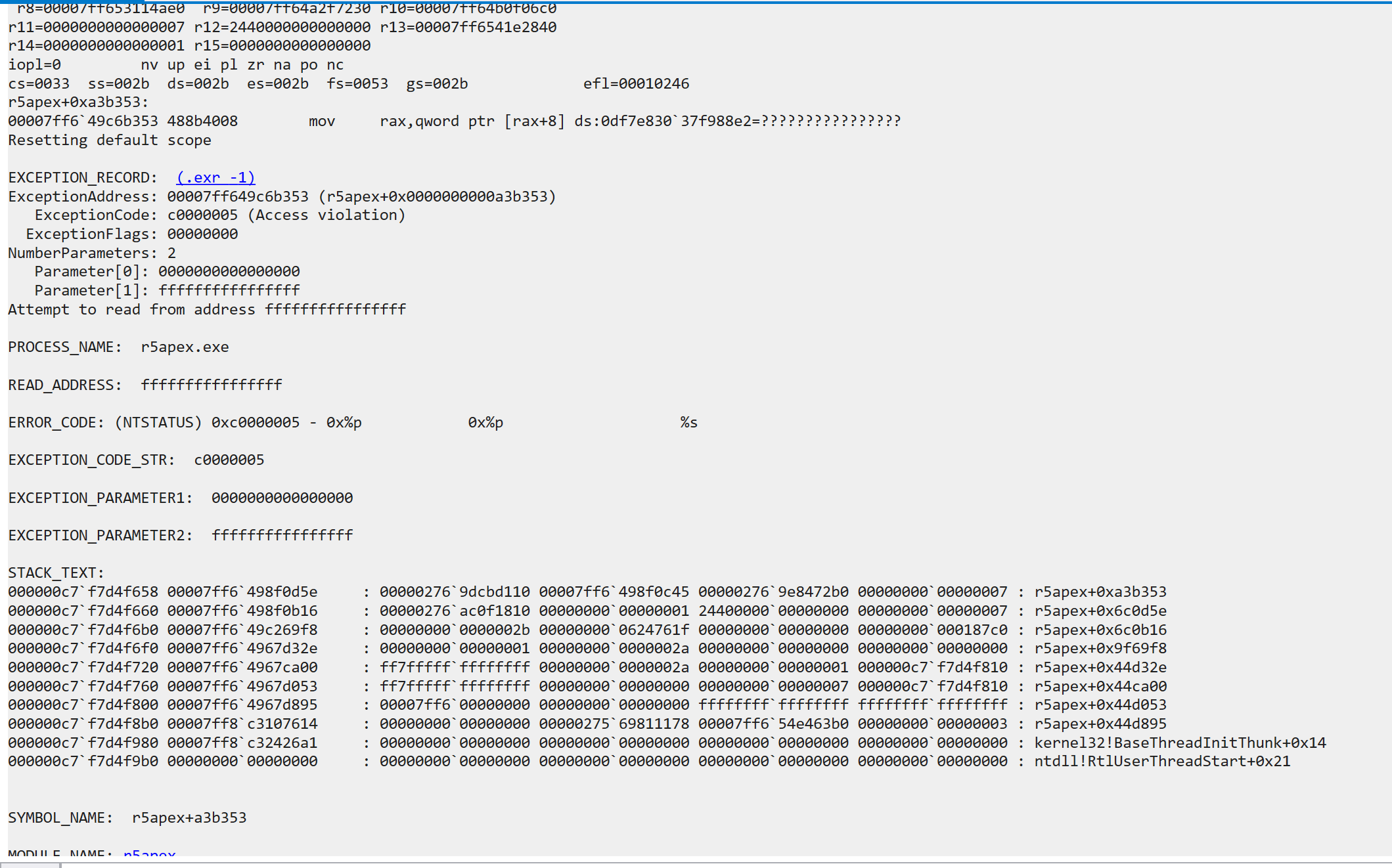Click the iopl=0 text
Viewport: 1392px width, 868px height.
point(34,65)
